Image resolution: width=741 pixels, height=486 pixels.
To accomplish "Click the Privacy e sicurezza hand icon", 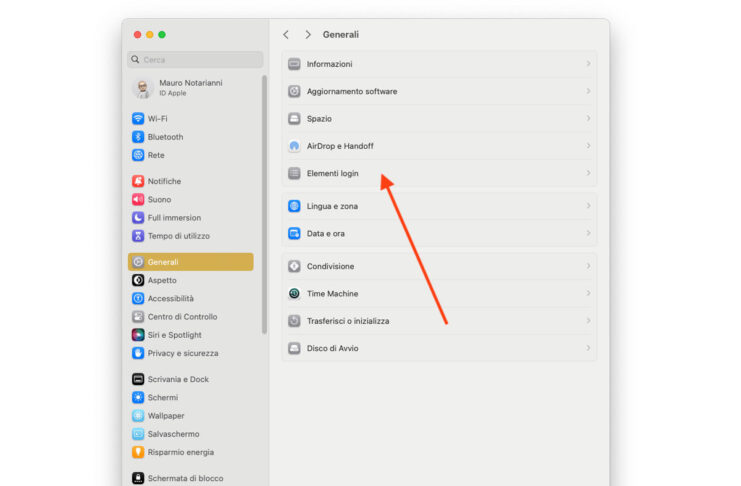I will click(x=138, y=353).
